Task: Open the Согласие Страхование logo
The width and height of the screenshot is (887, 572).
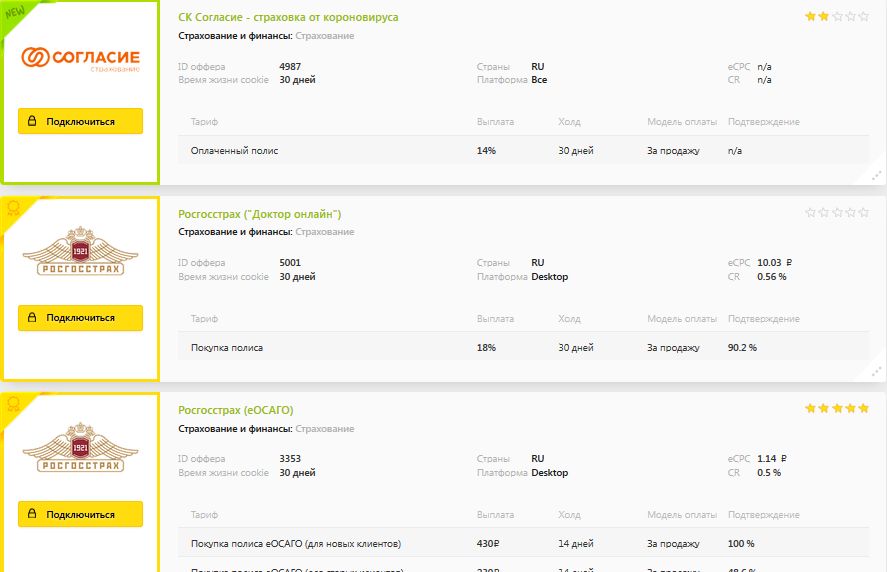Action: (x=80, y=59)
